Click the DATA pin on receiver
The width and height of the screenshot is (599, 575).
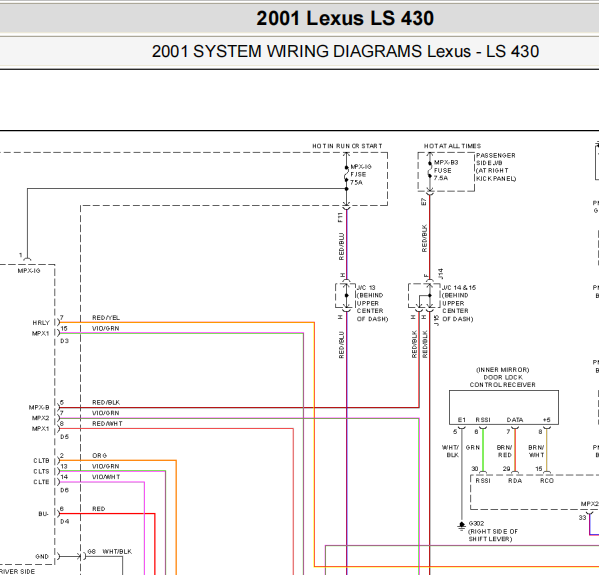tap(515, 420)
